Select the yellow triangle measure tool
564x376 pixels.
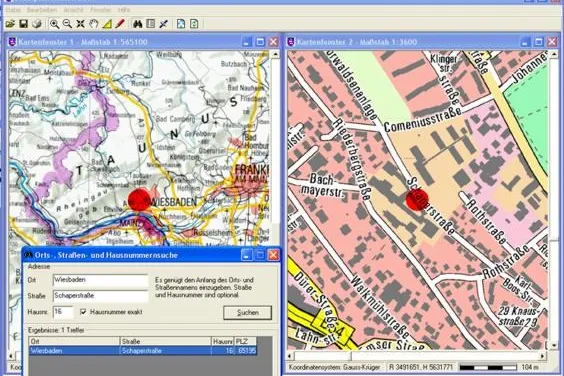coord(107,24)
